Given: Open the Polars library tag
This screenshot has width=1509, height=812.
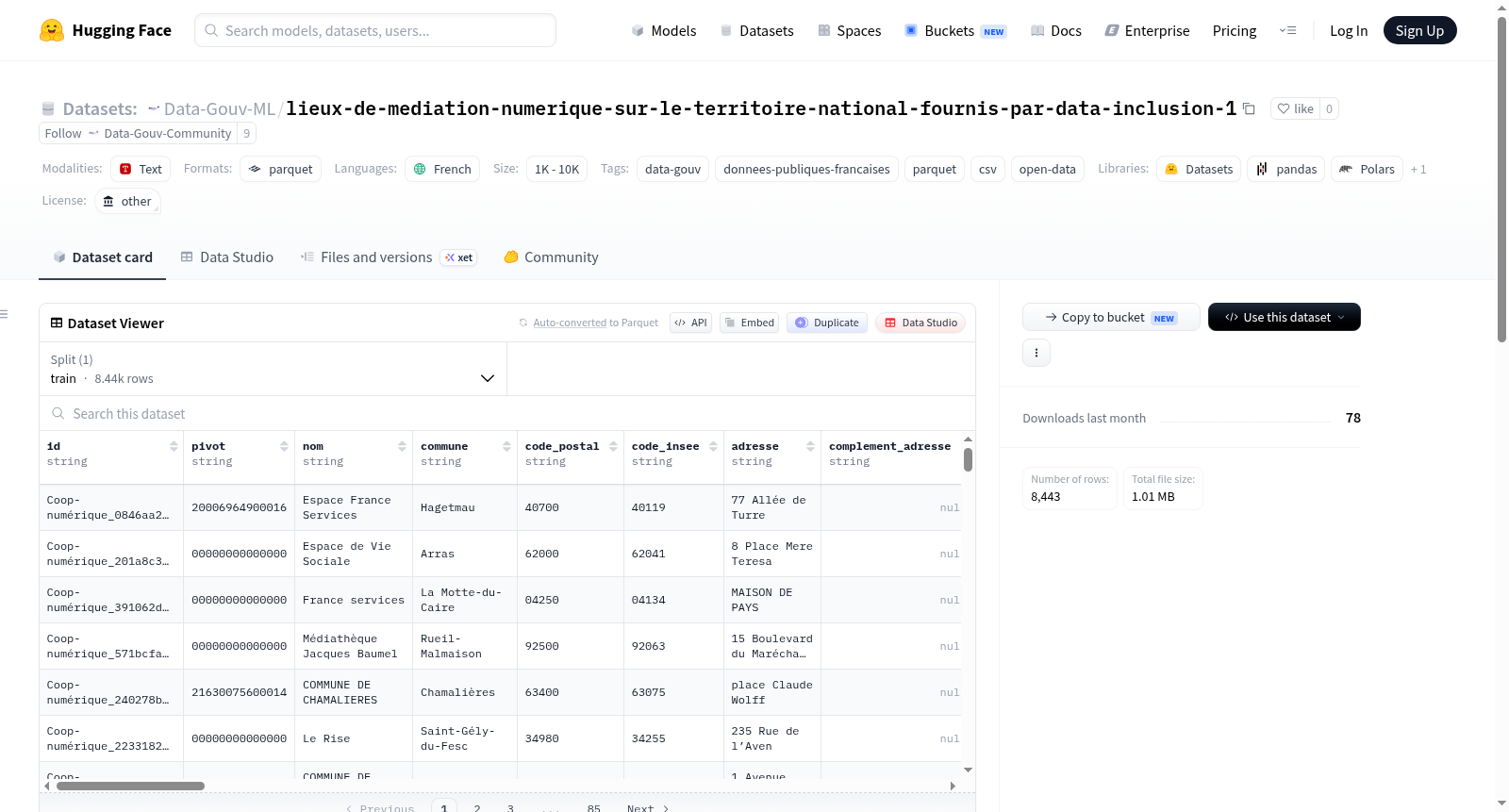Looking at the screenshot, I should click(1368, 169).
